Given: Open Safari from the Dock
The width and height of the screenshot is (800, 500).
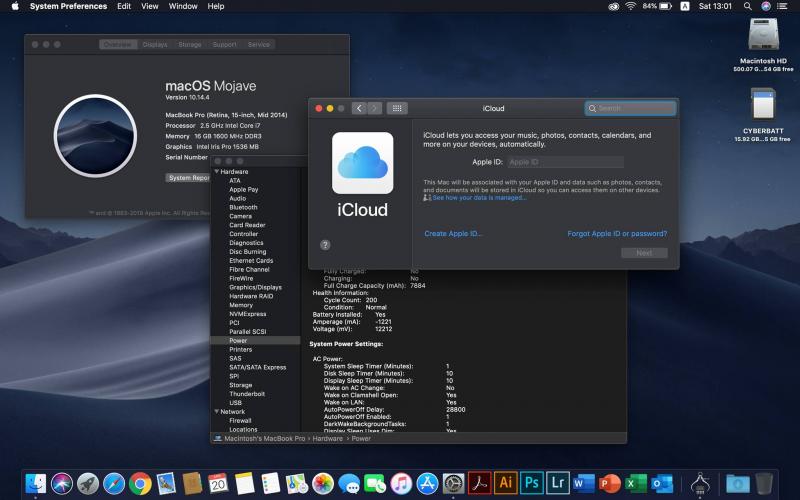Looking at the screenshot, I should [x=114, y=483].
